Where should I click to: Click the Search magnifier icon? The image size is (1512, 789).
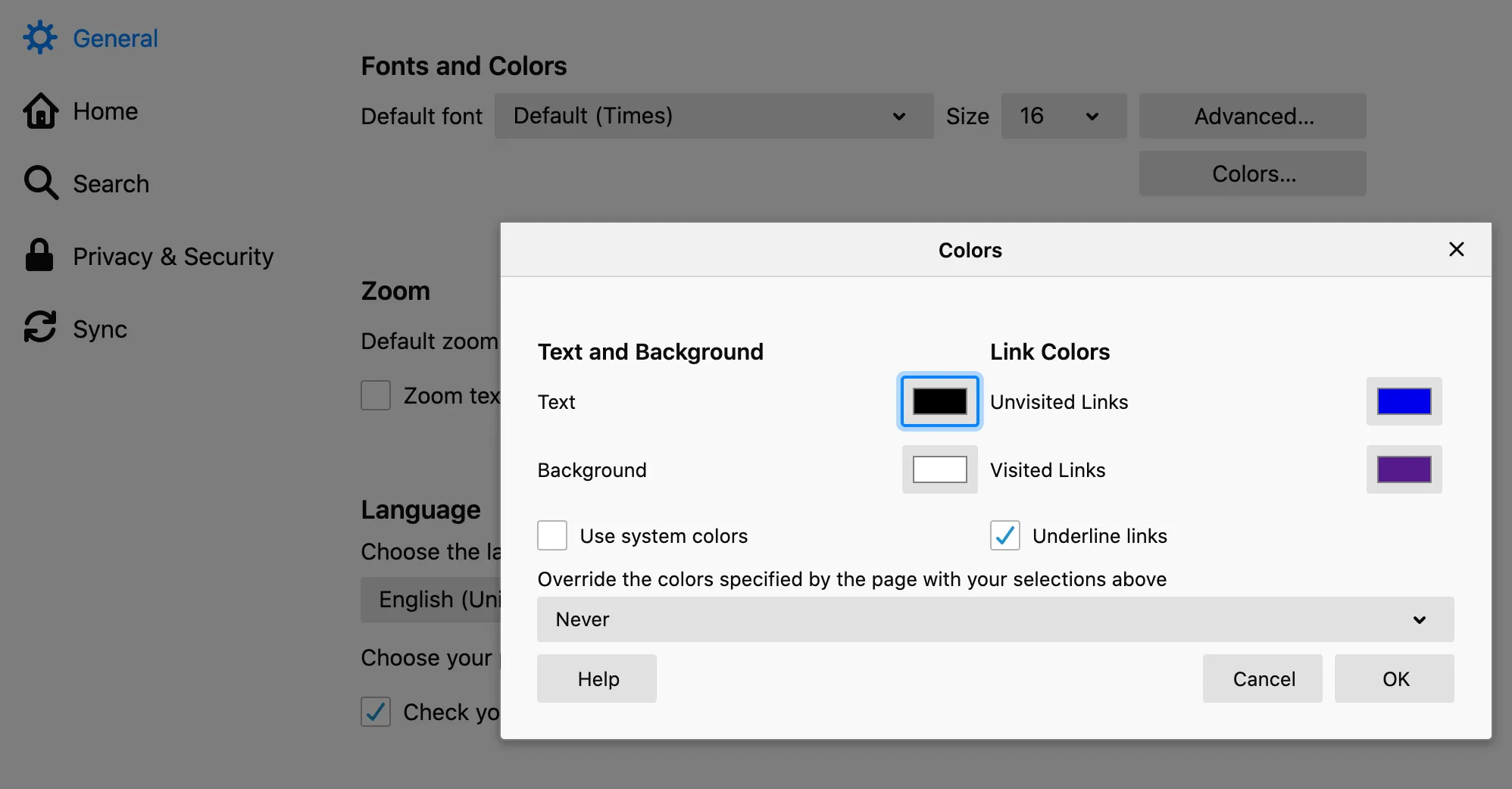[x=40, y=183]
